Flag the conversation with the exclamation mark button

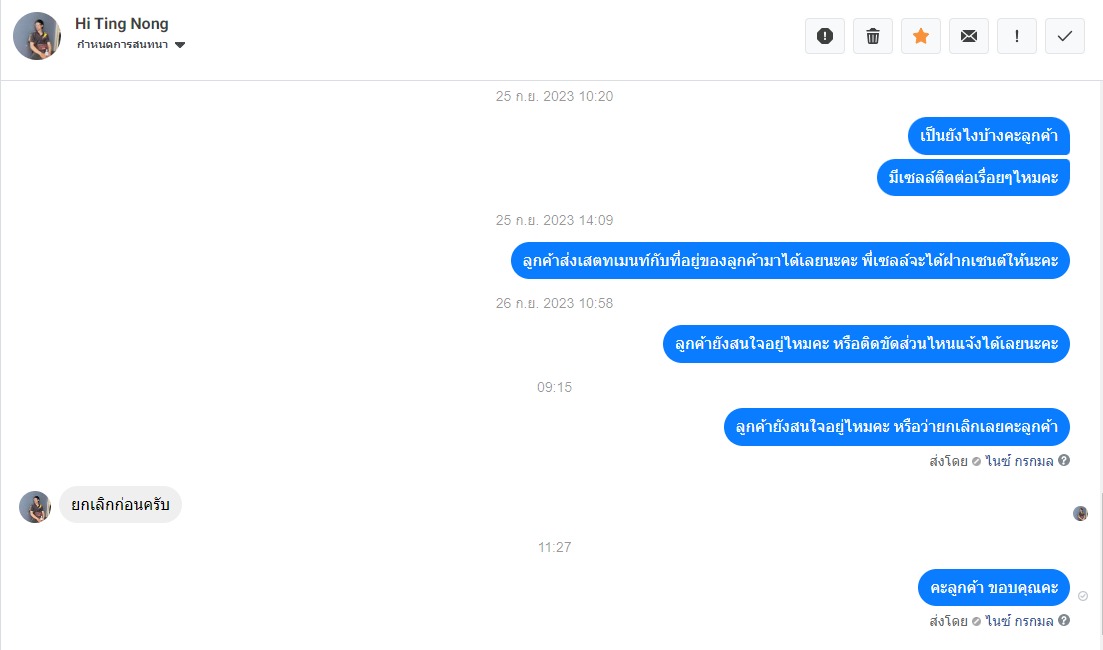tap(1016, 36)
